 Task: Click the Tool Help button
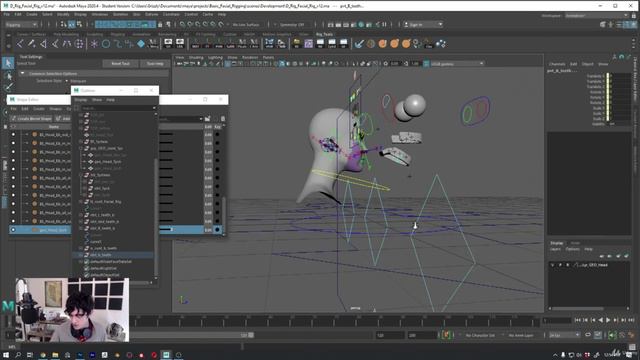[155, 64]
